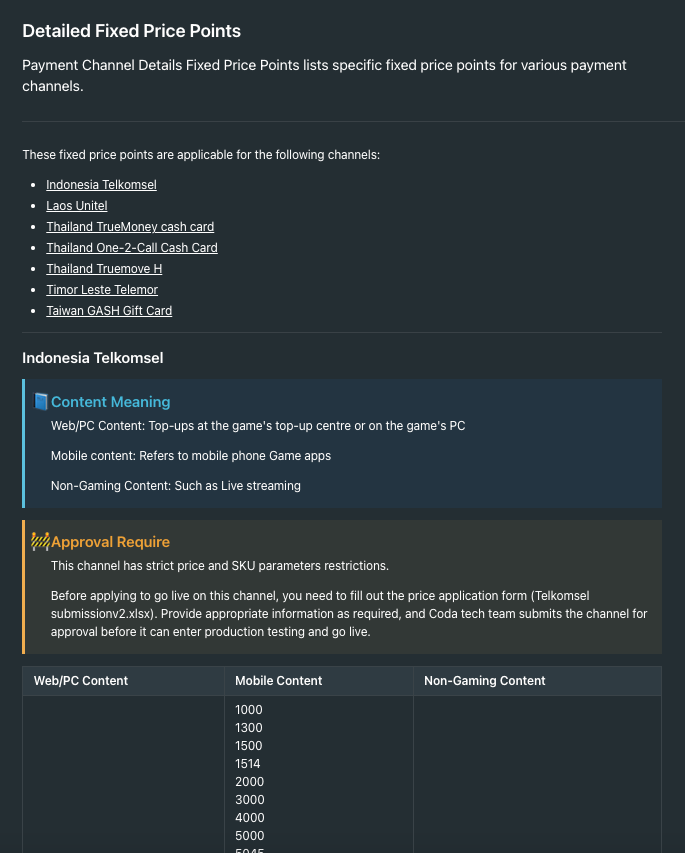The image size is (685, 853).
Task: Select the 1514 price in Mobile Content
Action: (x=248, y=764)
